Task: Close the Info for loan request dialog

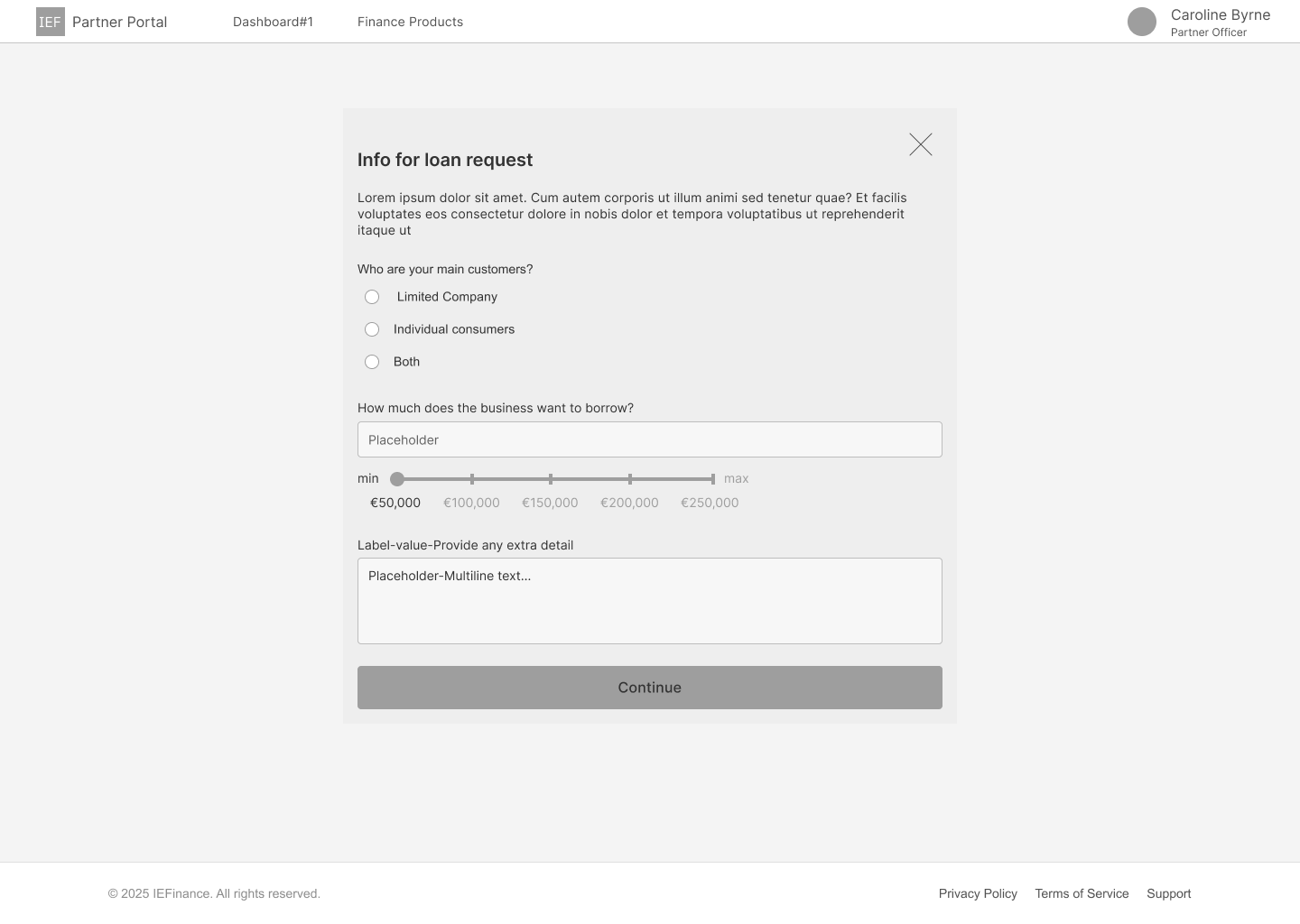Action: [920, 144]
